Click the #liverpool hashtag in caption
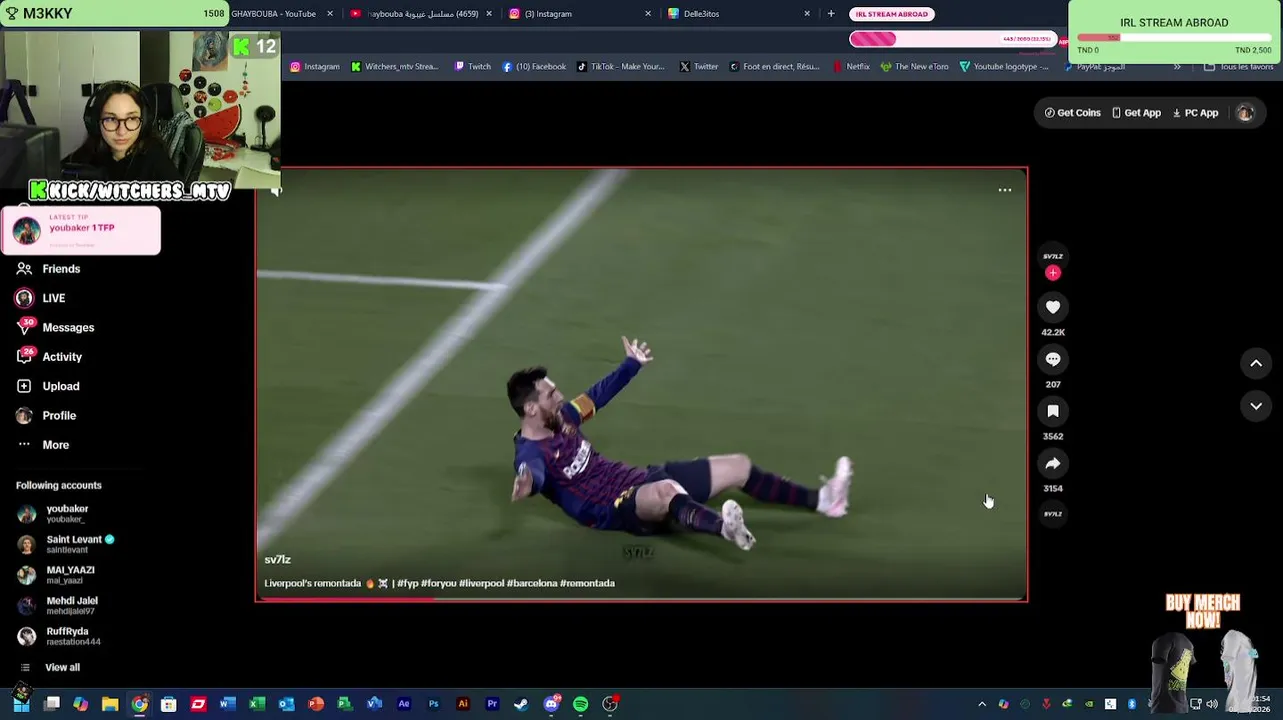 pyautogui.click(x=481, y=583)
